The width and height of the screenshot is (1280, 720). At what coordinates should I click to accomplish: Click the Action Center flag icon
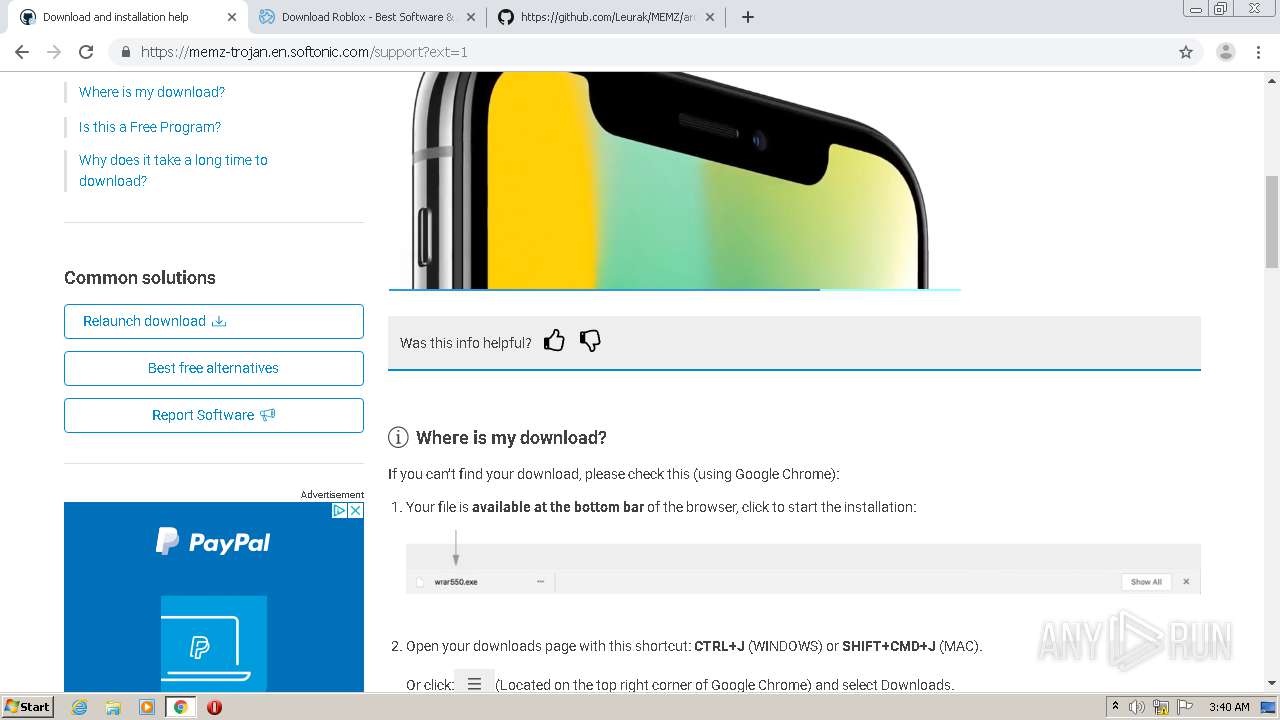1184,707
